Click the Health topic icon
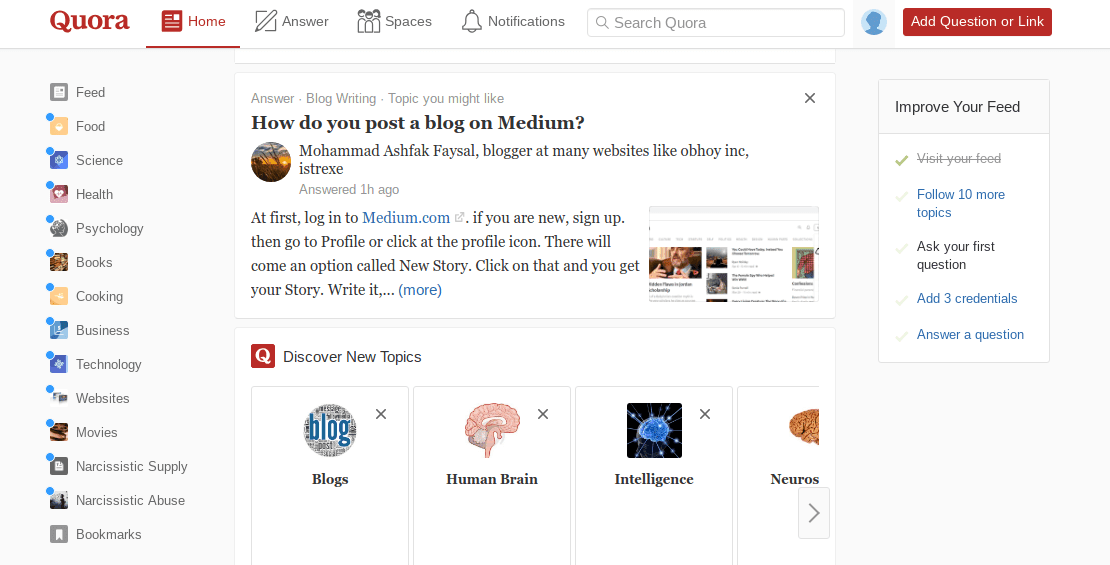This screenshot has width=1110, height=565. click(x=59, y=194)
